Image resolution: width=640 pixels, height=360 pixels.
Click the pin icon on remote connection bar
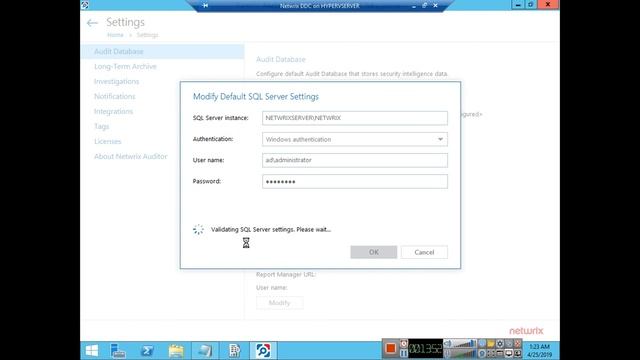(205, 6)
